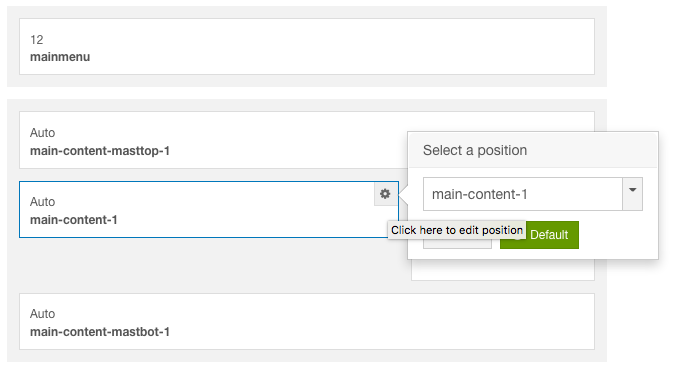Screen dimensions: 689x371
Task: Click the partially hidden block below the popover
Action: [503, 270]
